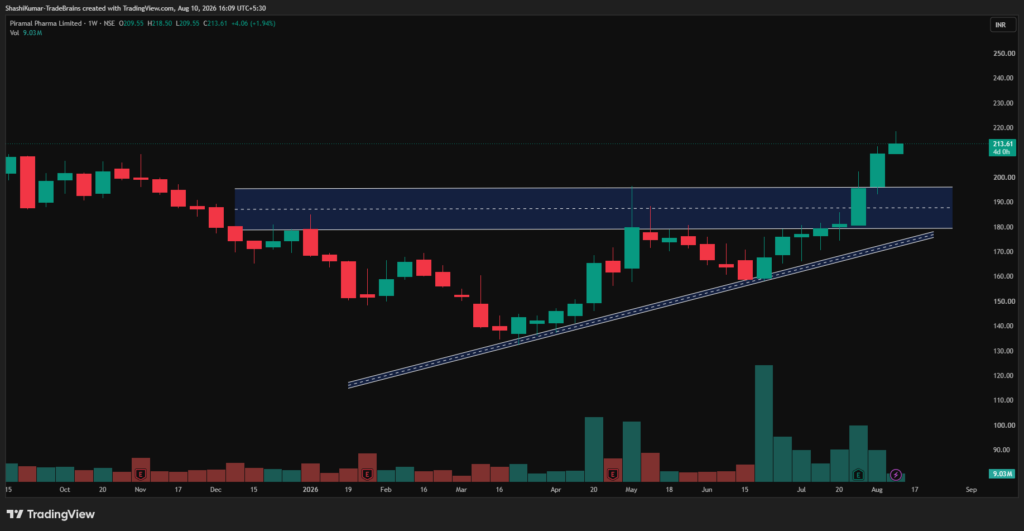
Task: Click the 130.00 price axis label
Action: [1004, 351]
